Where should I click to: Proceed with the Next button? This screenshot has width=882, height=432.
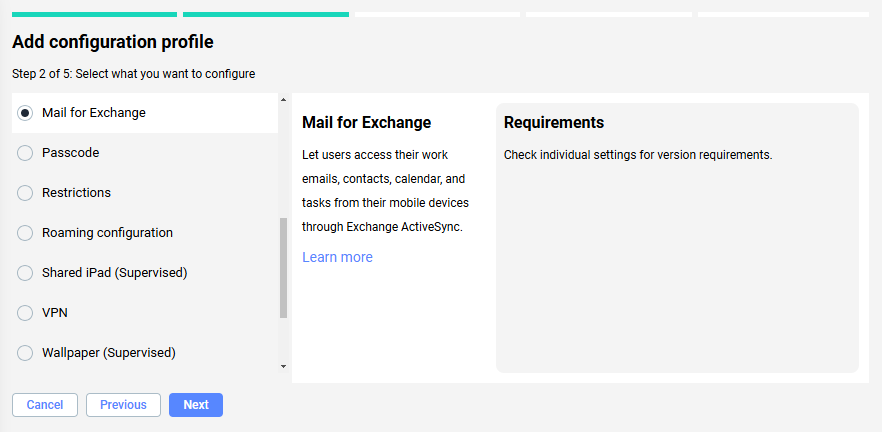coord(196,405)
